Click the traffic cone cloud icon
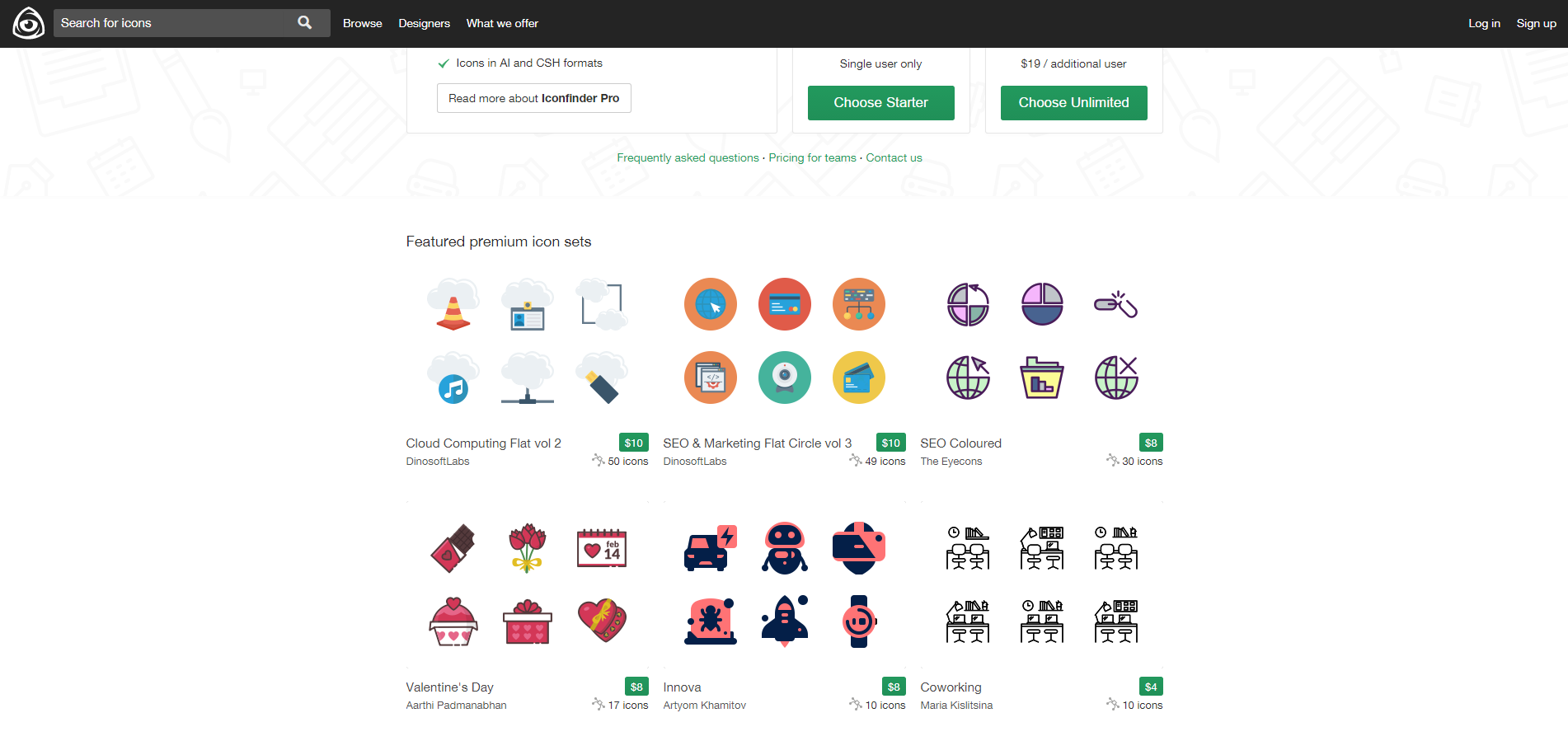Viewport: 1568px width, 741px height. [x=453, y=304]
